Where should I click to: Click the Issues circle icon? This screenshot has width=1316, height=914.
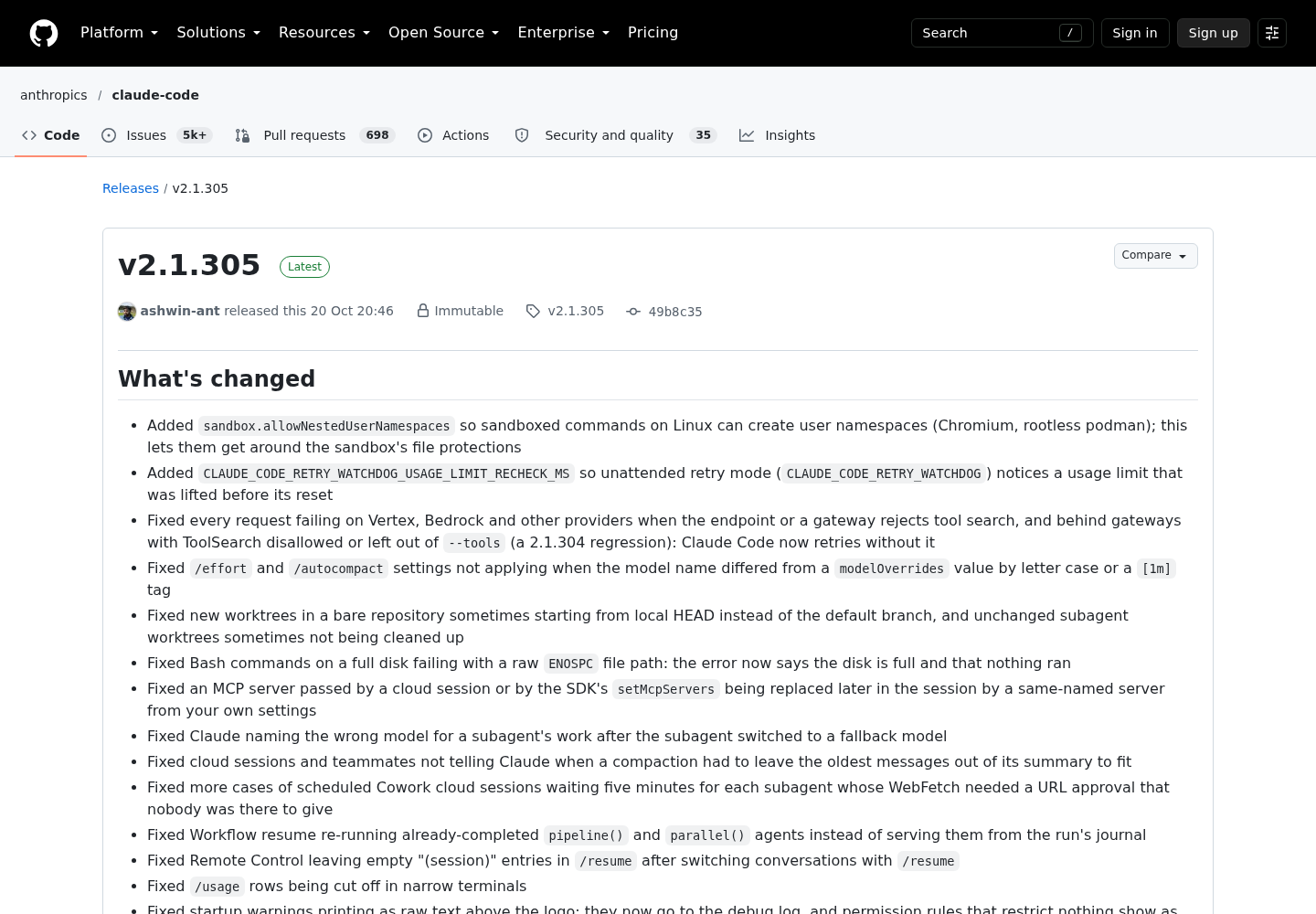pyautogui.click(x=109, y=135)
